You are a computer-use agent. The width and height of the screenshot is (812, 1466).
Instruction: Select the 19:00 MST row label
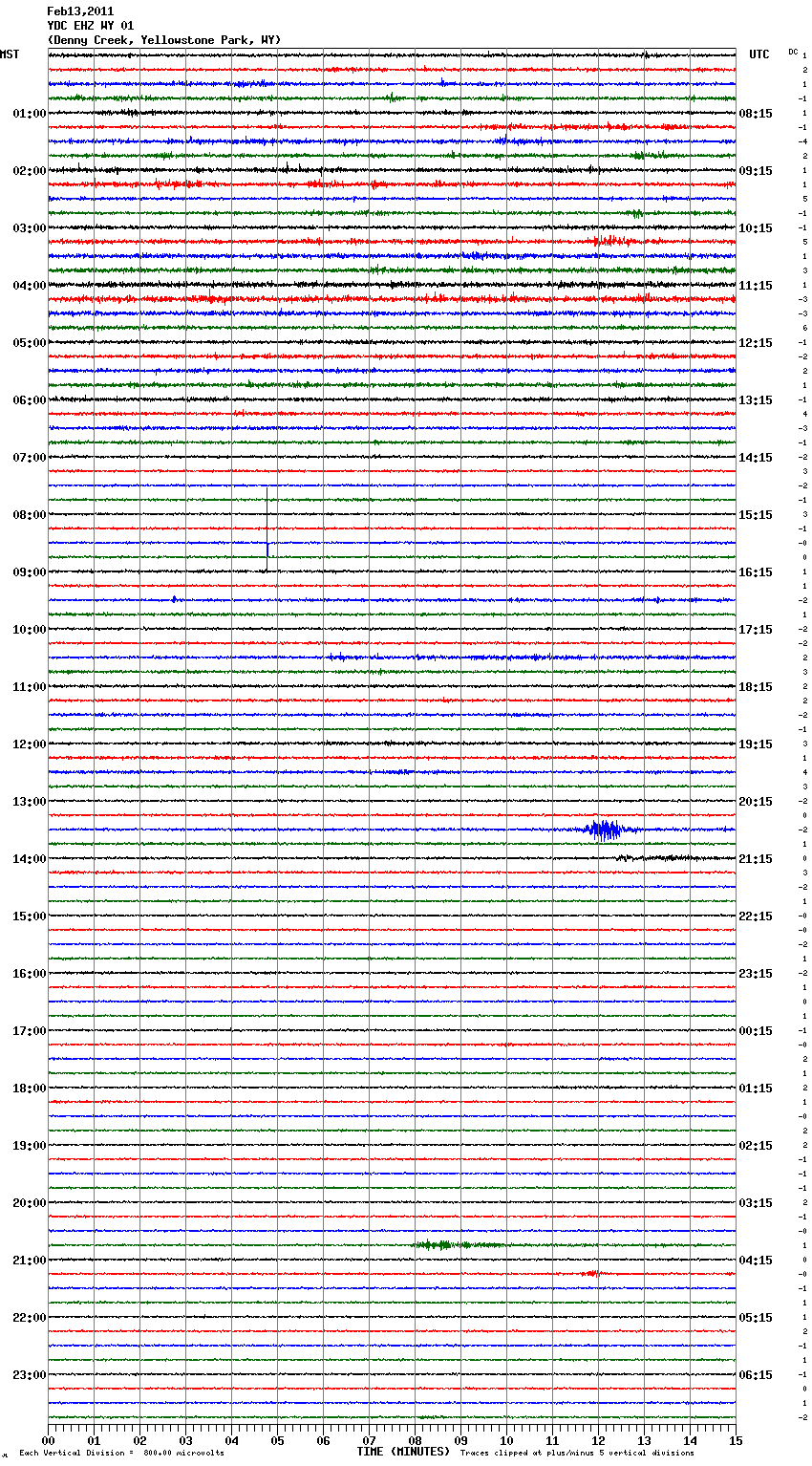point(30,1146)
